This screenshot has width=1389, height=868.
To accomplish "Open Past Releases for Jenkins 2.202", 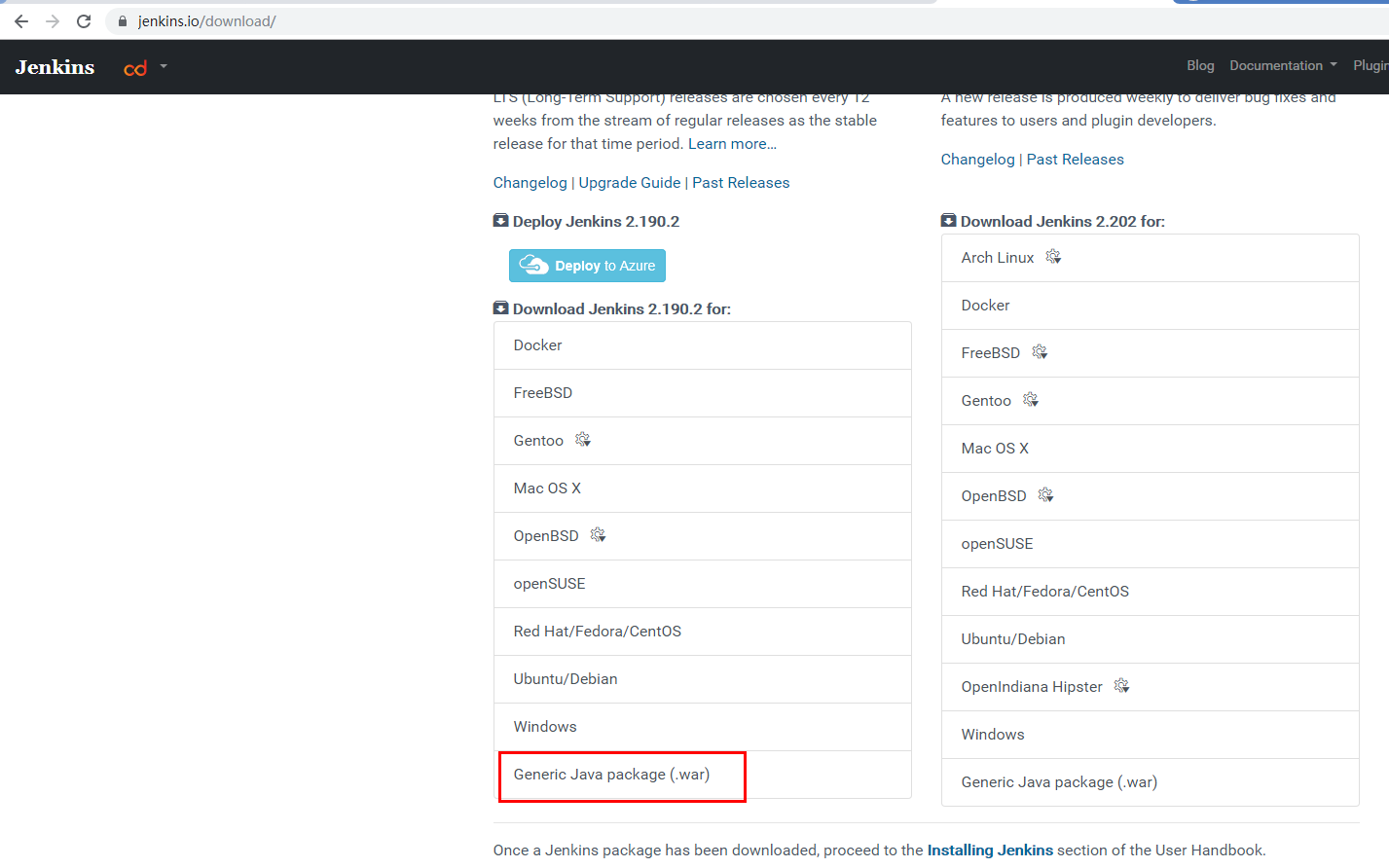I will tap(1075, 159).
